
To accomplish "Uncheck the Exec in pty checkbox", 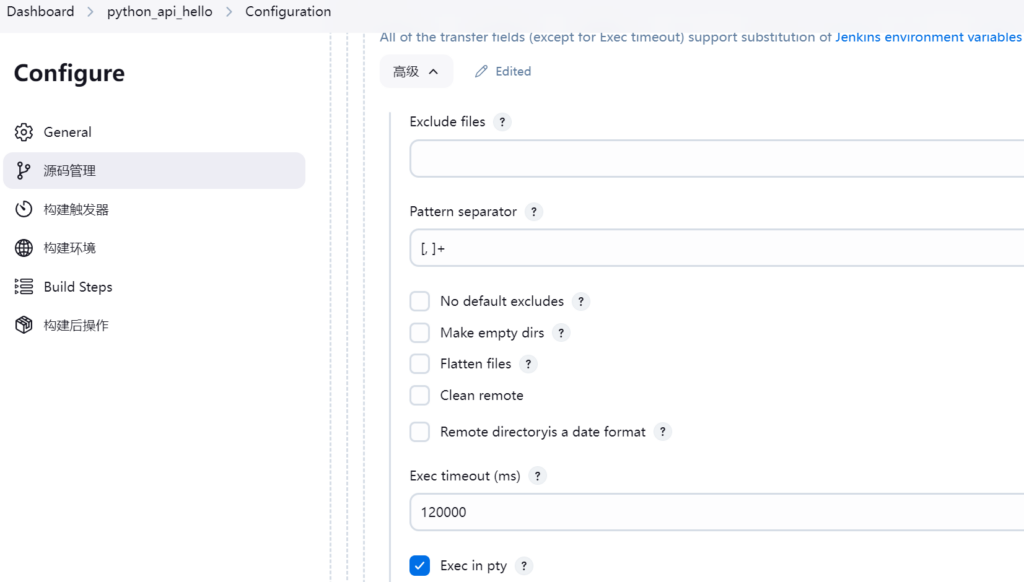I will [420, 566].
